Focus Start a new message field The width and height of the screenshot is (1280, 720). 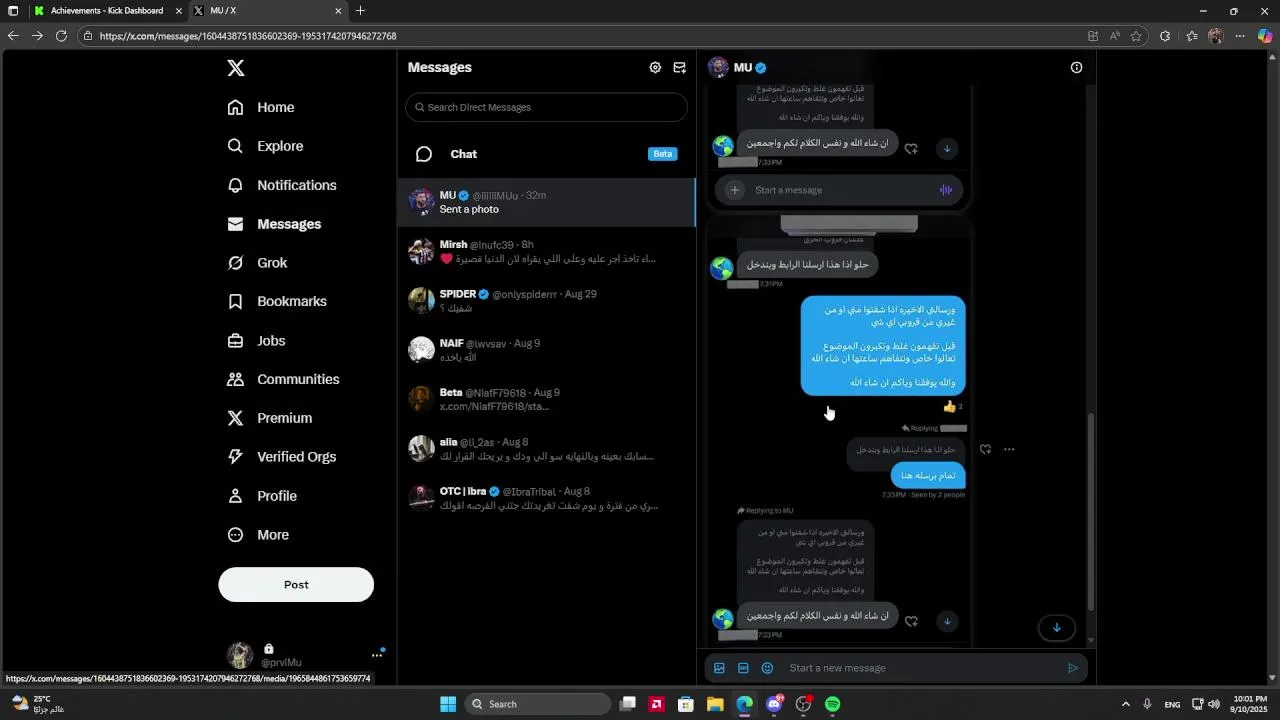tap(920, 668)
